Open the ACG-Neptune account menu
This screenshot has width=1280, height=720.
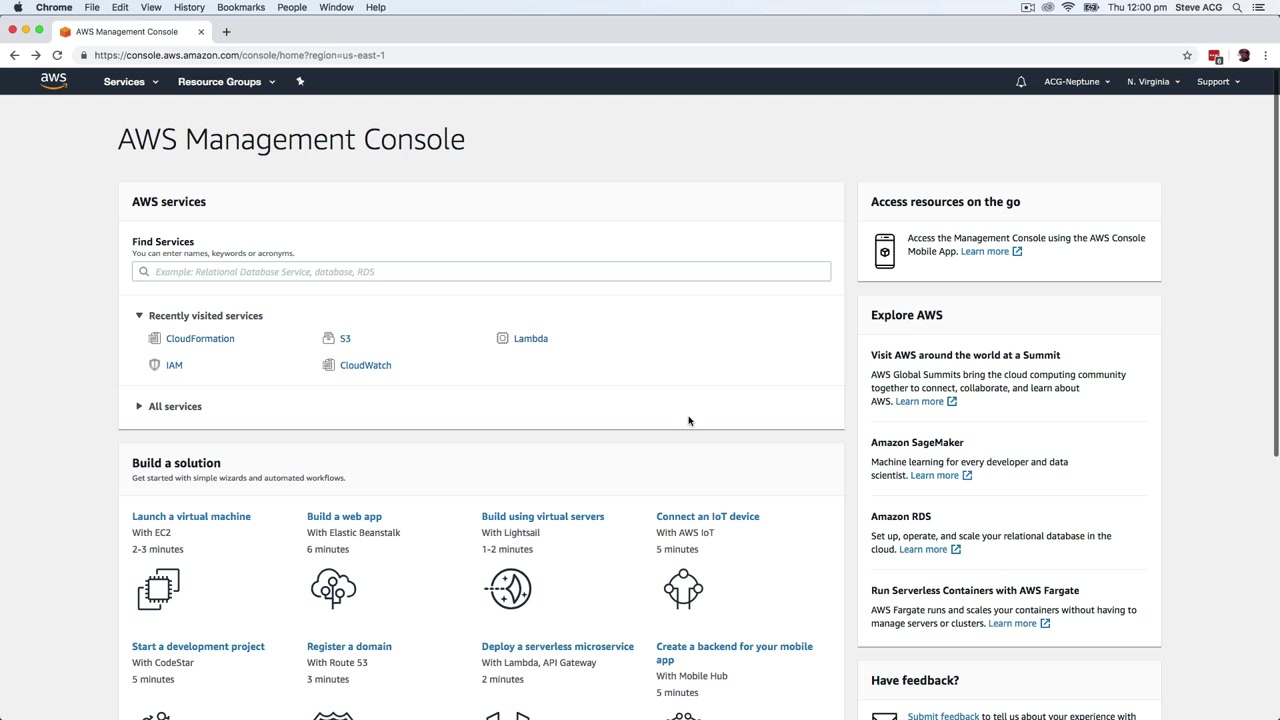1077,82
